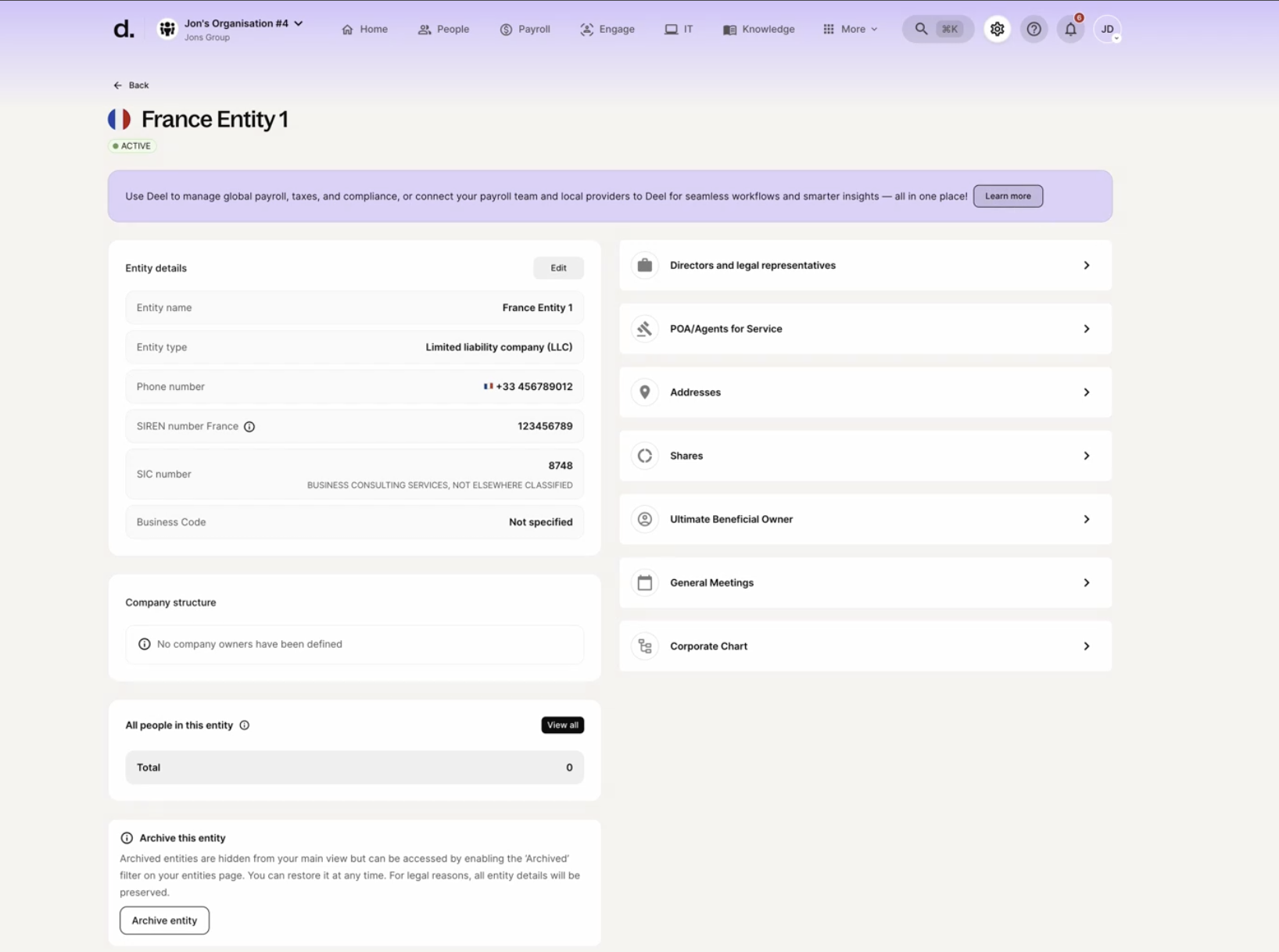Click the SIREN number France info icon
Image resolution: width=1279 pixels, height=952 pixels.
tap(249, 426)
